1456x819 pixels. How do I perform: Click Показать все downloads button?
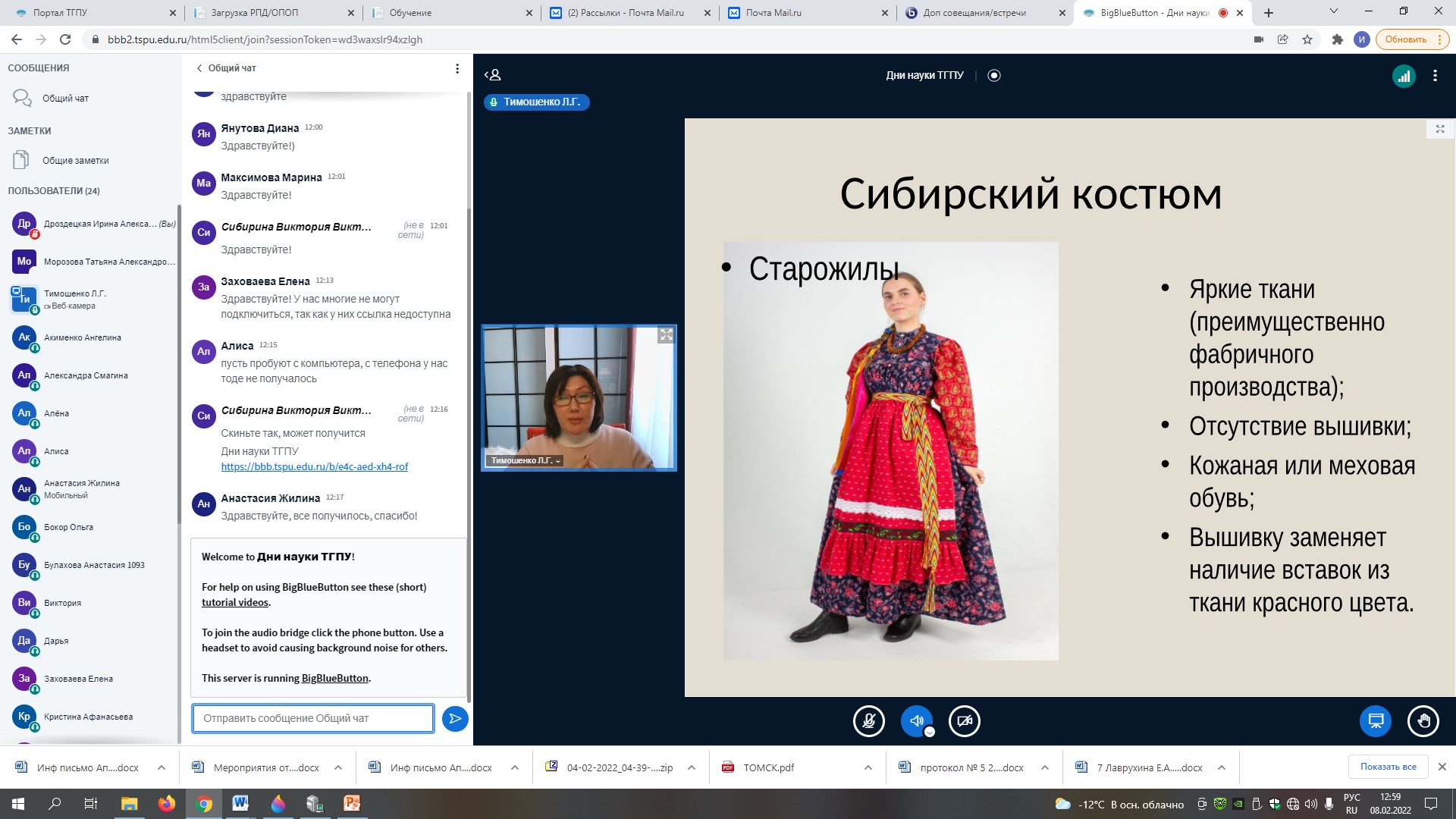[1388, 767]
